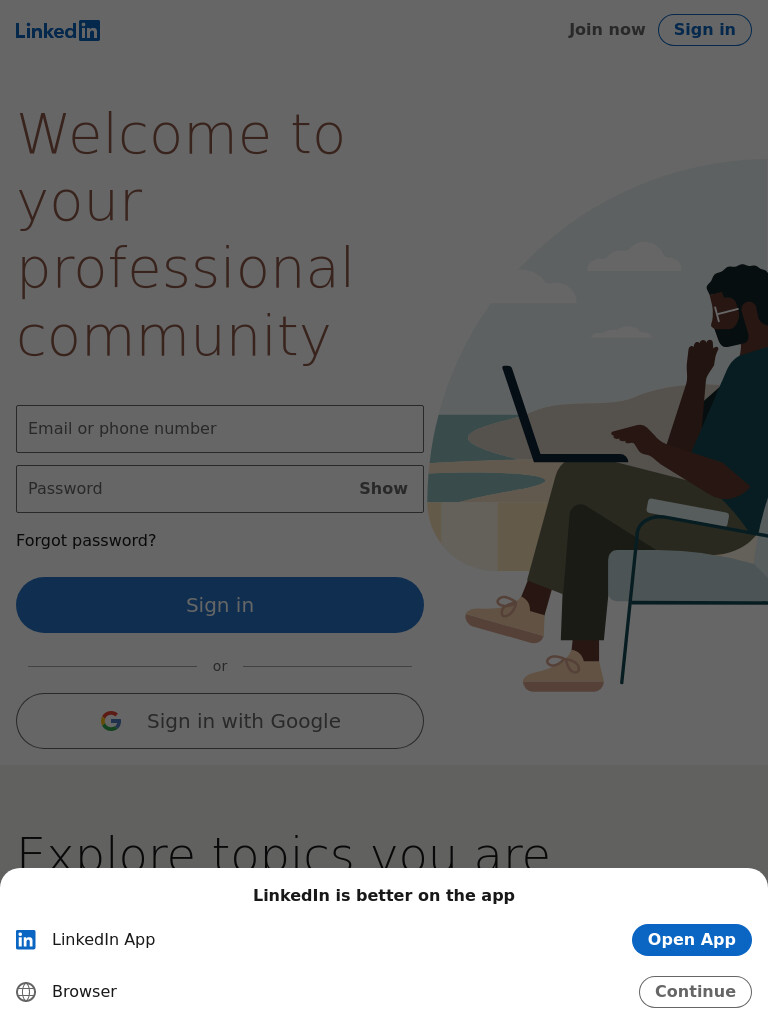
Task: Toggle Show password visibility
Action: coord(383,488)
